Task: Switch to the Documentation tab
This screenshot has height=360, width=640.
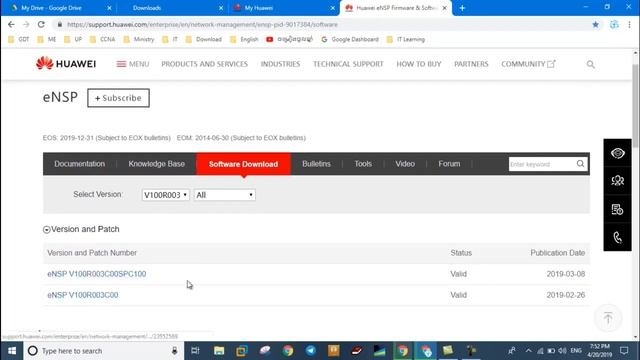Action: click(80, 164)
